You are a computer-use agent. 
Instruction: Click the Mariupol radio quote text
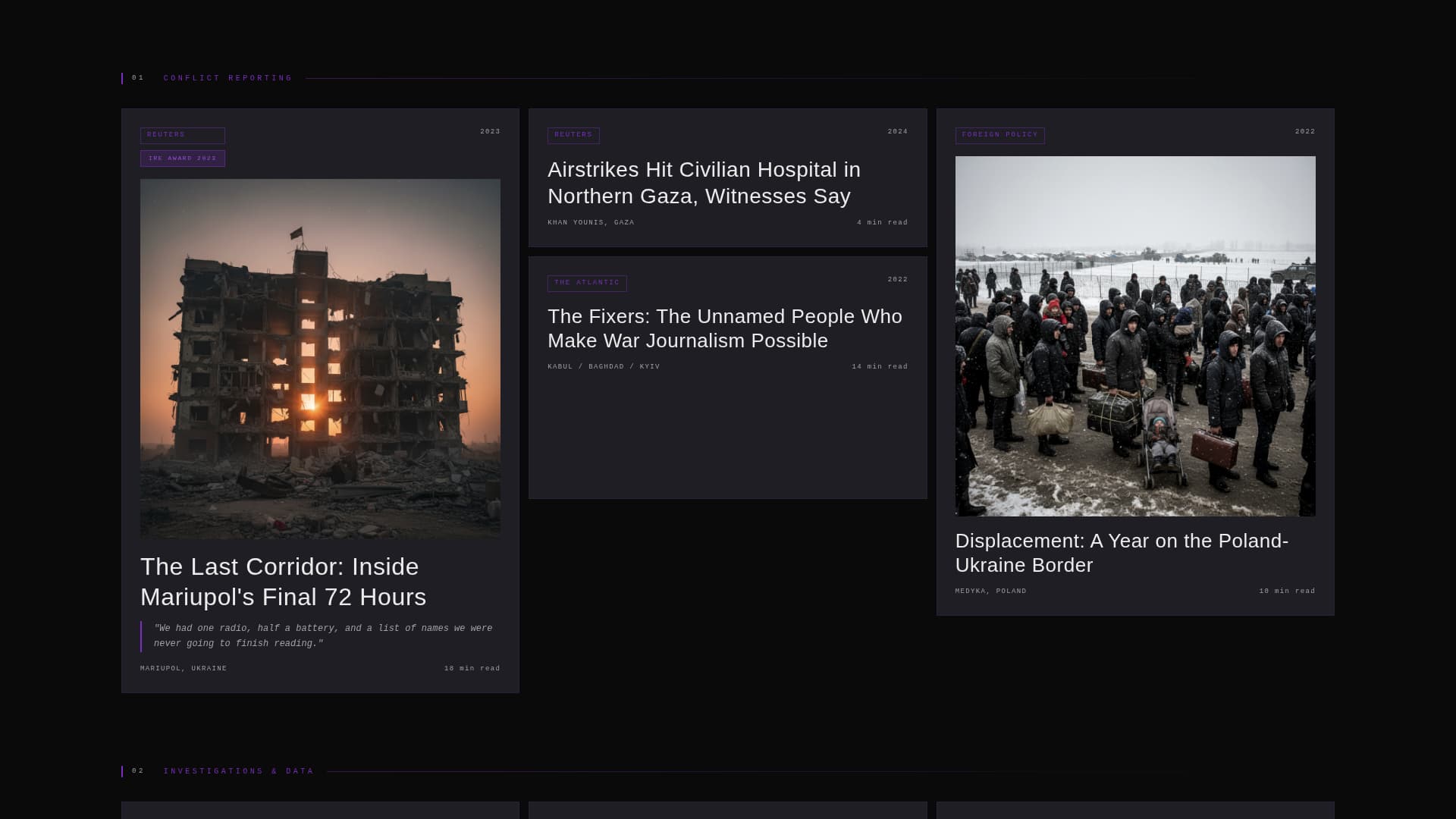click(323, 635)
